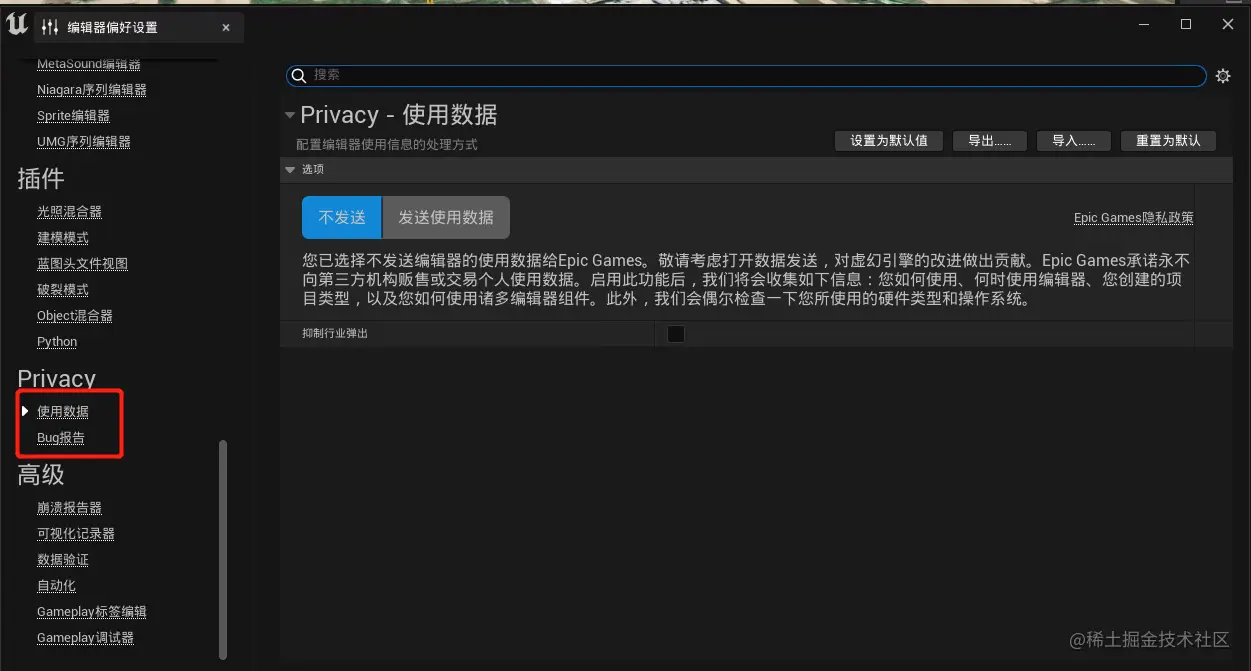Image resolution: width=1251 pixels, height=671 pixels.
Task: Select the 不发送 option
Action: [x=341, y=217]
